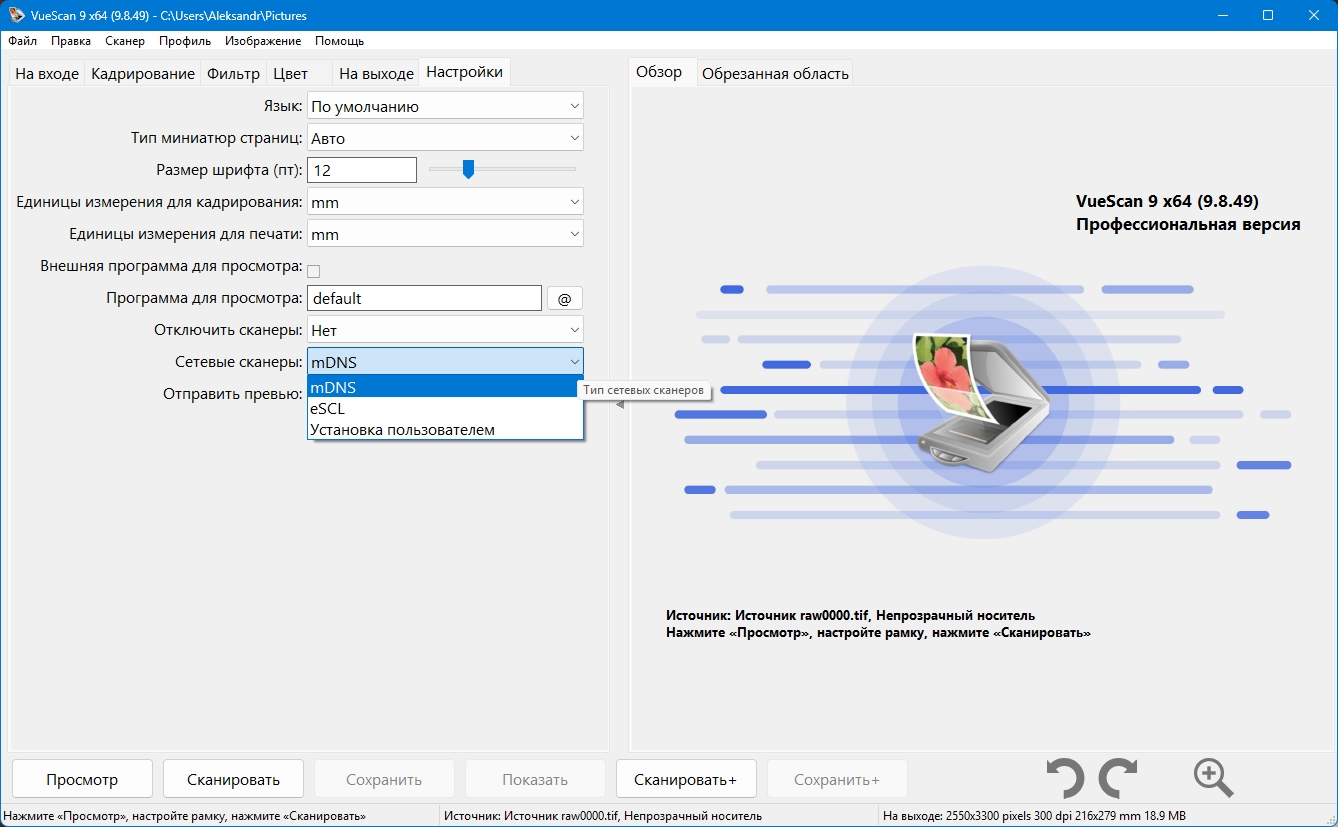This screenshot has height=827, width=1338.
Task: Open the Правка menu
Action: click(71, 41)
